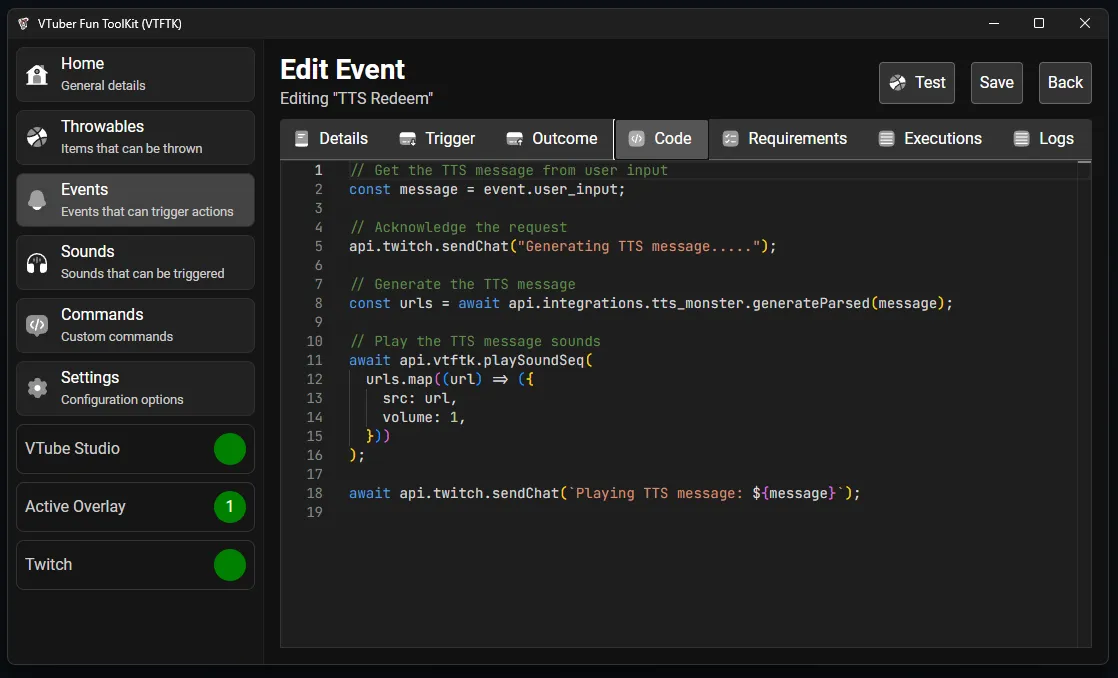Place cursor on code line 8

(x=650, y=303)
